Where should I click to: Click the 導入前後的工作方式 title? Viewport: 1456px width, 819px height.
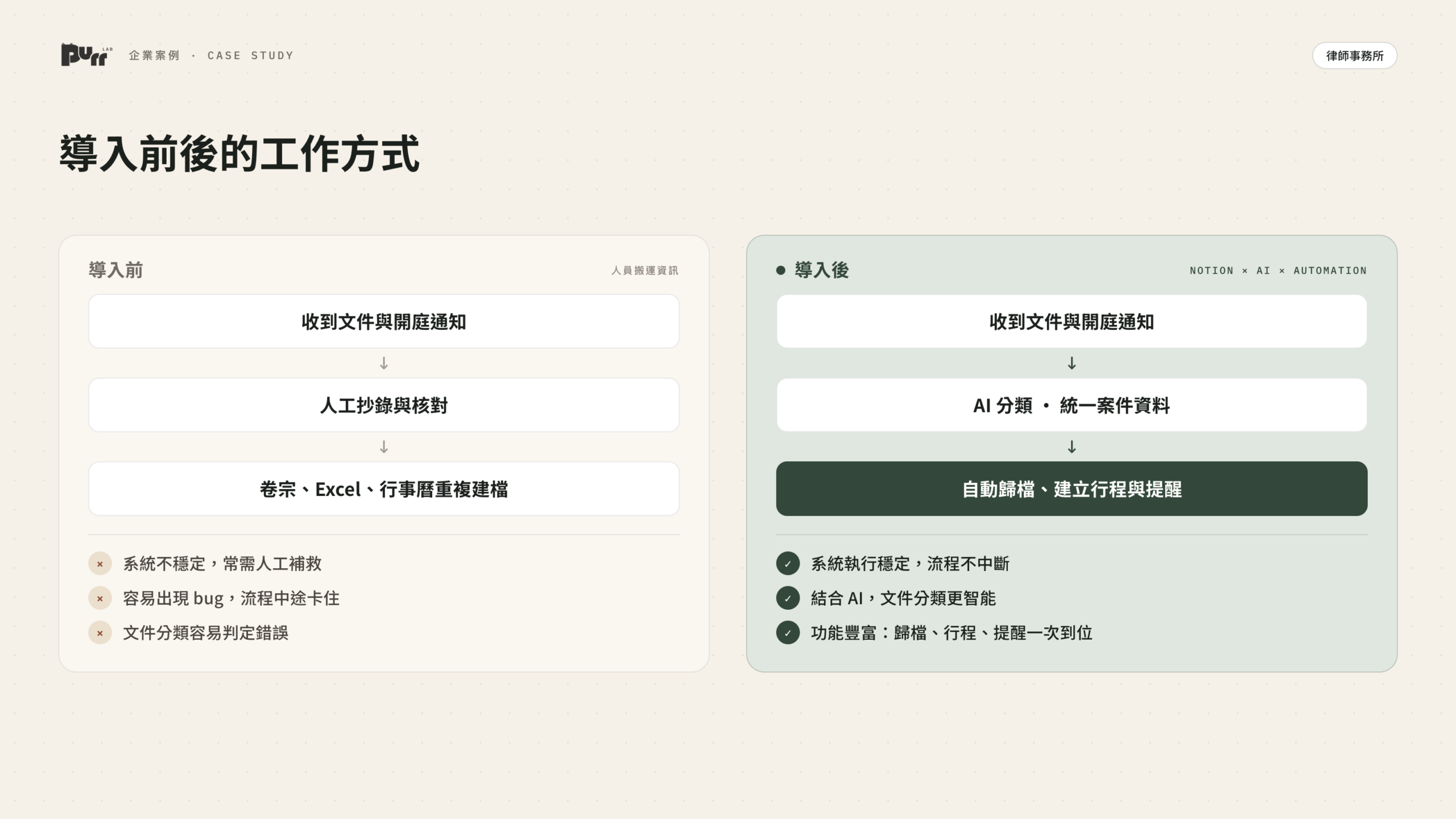click(239, 154)
